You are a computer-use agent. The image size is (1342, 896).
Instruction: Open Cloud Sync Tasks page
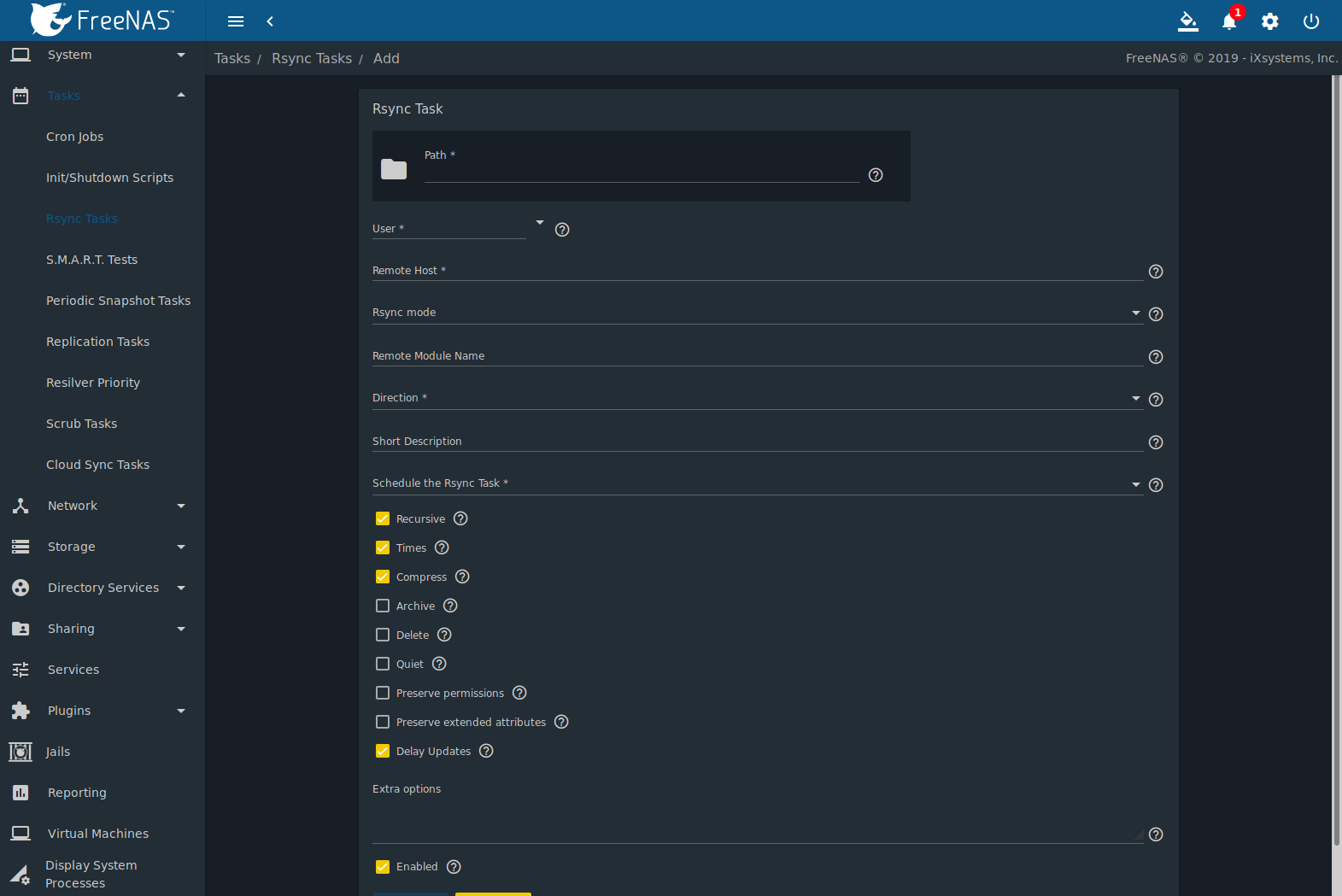97,465
